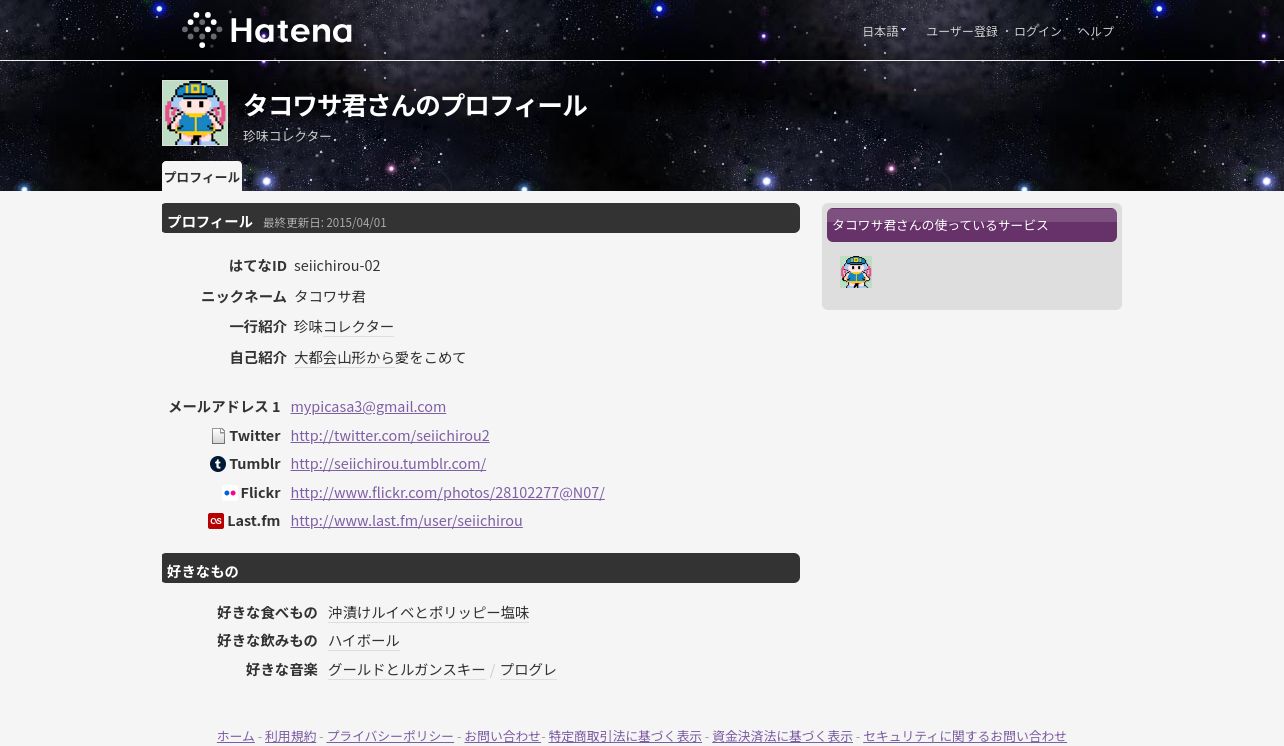Click the はてなID label
Image resolution: width=1284 pixels, height=746 pixels.
(x=258, y=265)
